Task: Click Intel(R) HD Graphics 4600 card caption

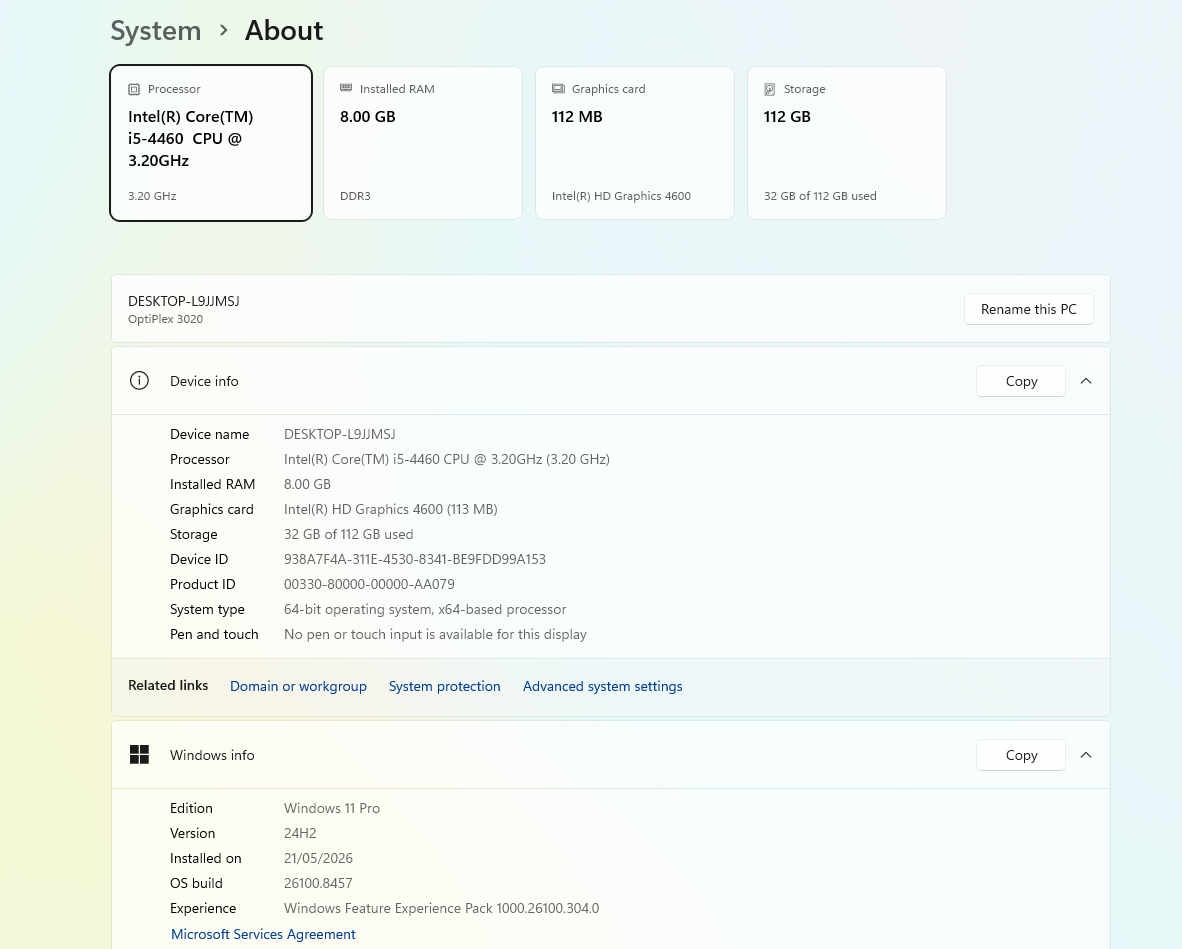Action: (x=621, y=196)
